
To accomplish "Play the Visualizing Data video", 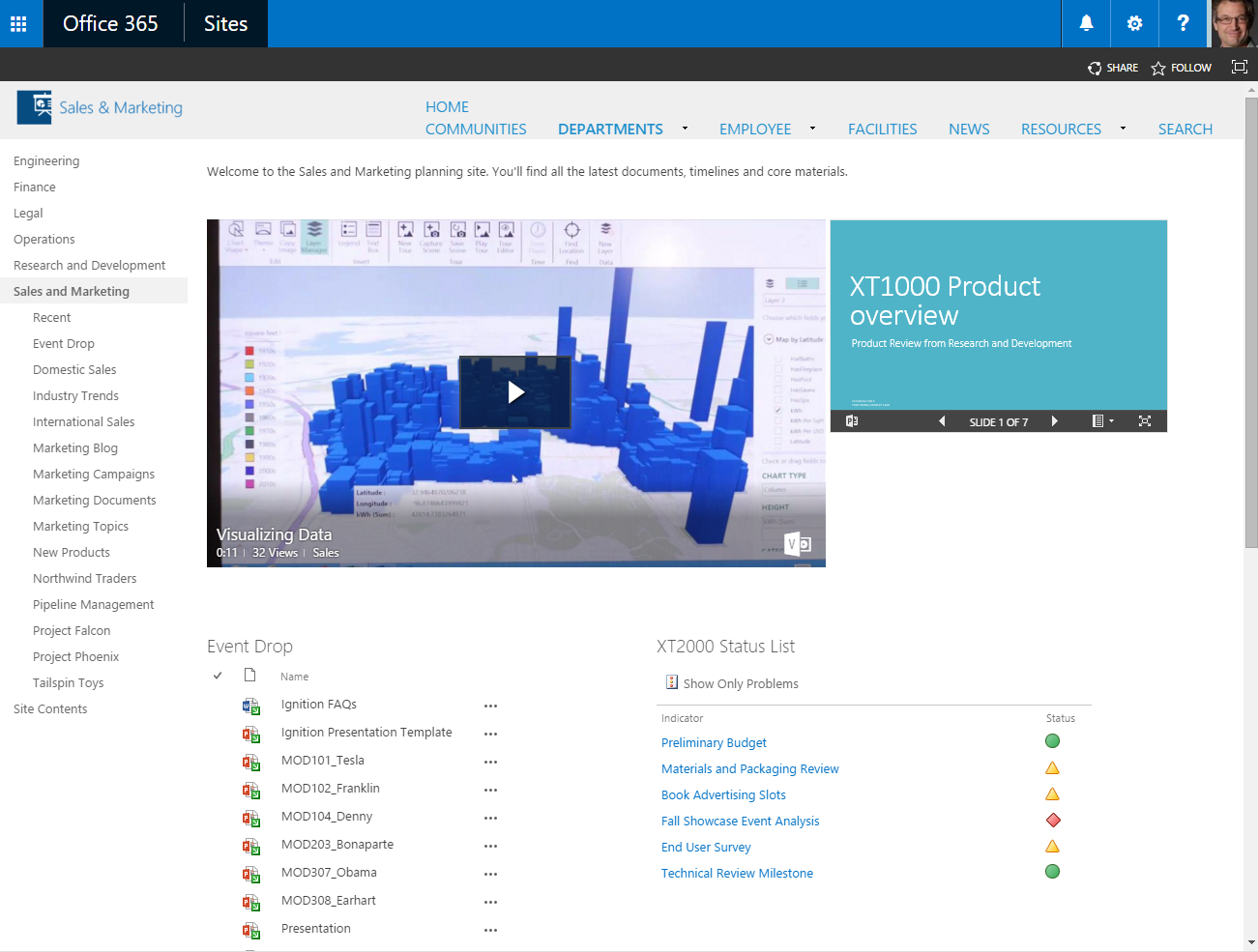I will pos(515,391).
